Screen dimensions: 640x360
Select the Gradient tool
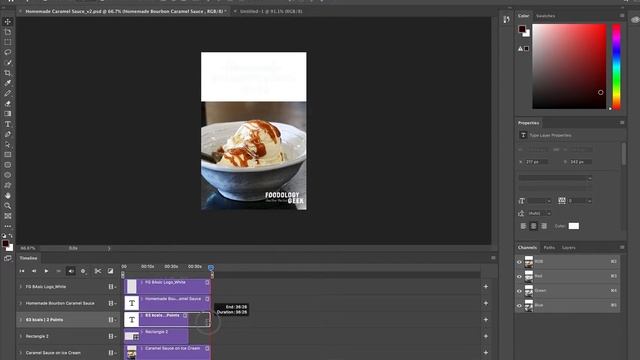[7, 114]
